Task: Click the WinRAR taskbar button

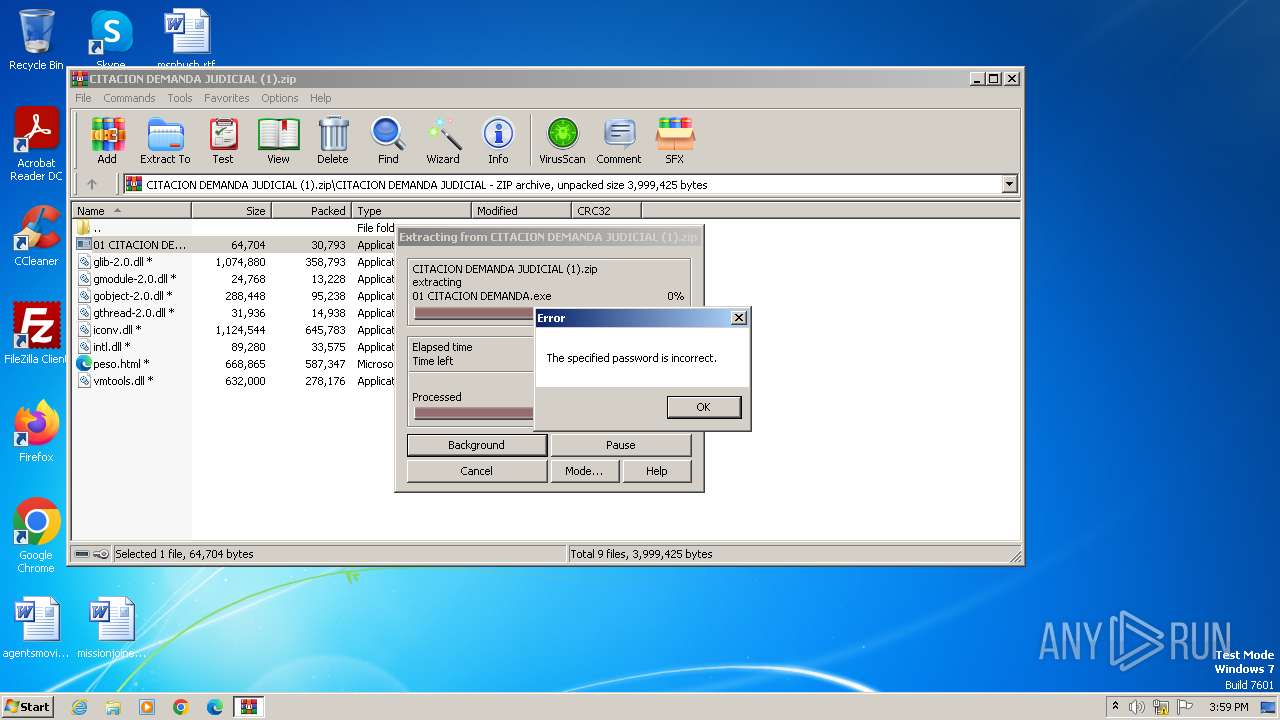Action: (x=249, y=707)
